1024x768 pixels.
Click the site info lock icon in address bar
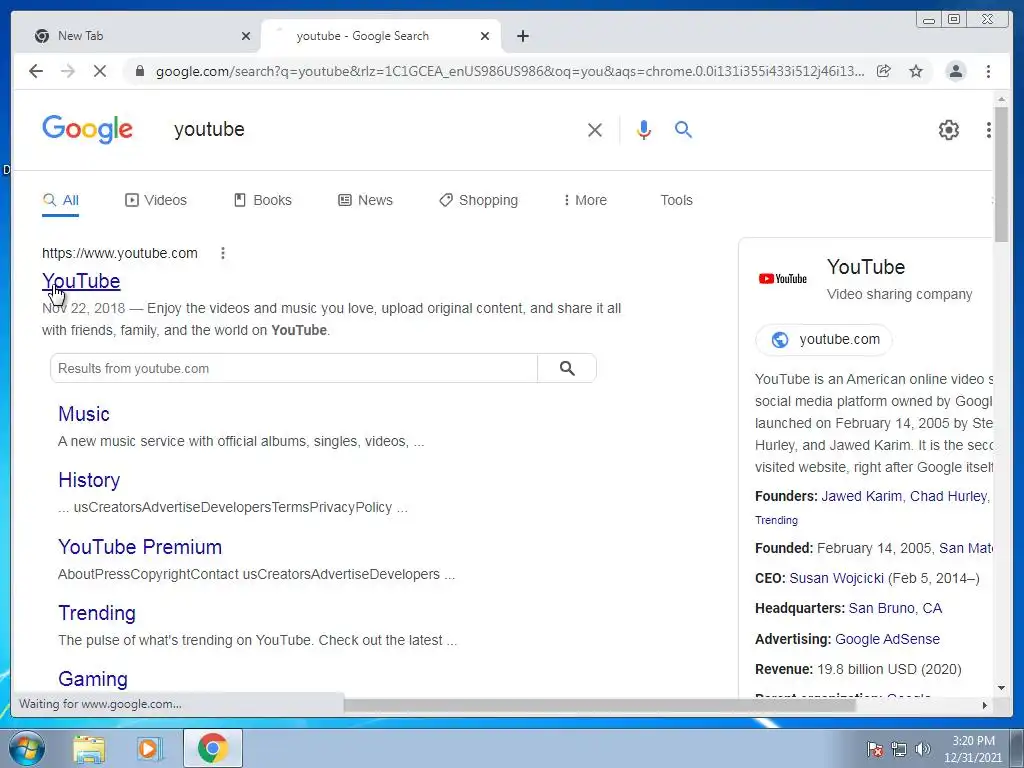[139, 71]
